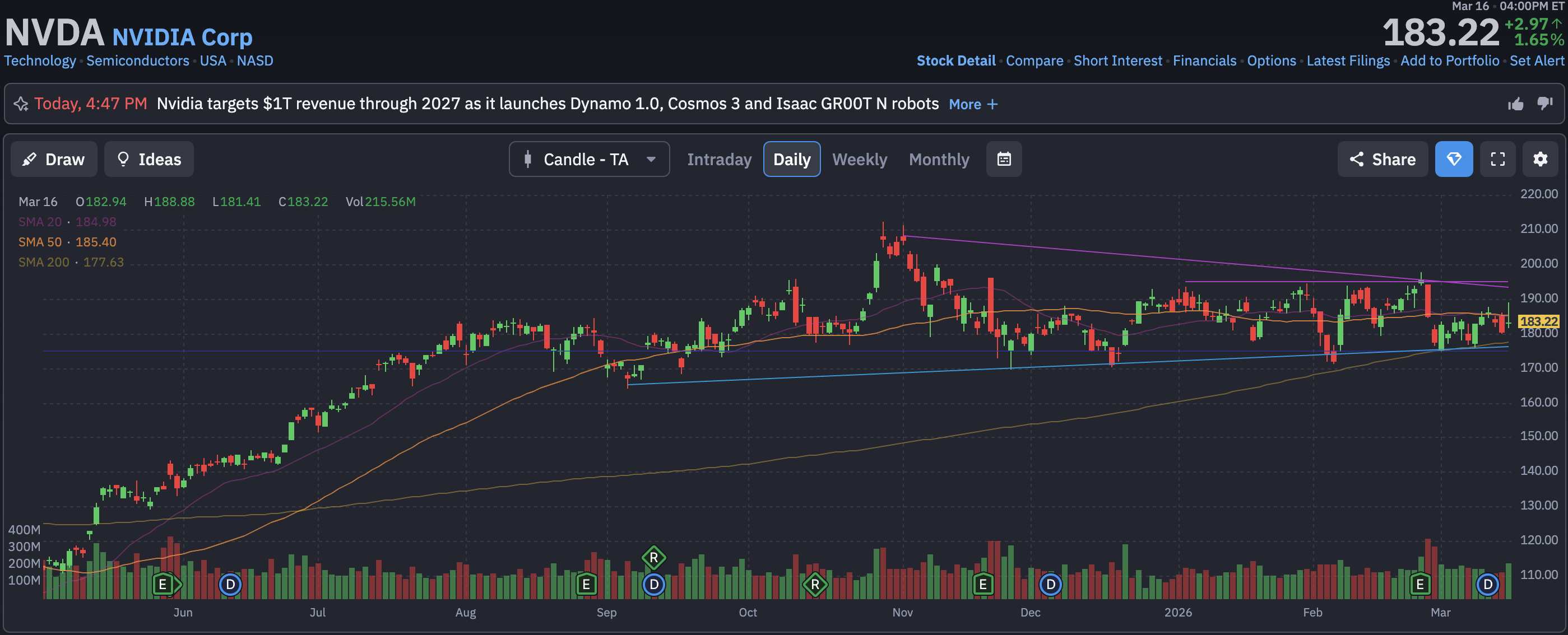This screenshot has height=635, width=1568.
Task: Open the Short Interest tab
Action: (x=1117, y=61)
